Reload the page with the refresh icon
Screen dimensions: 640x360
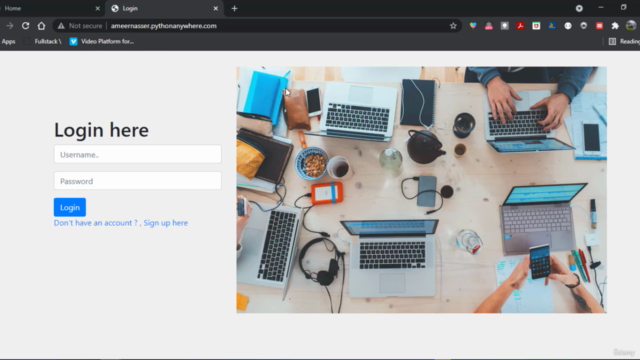25,26
